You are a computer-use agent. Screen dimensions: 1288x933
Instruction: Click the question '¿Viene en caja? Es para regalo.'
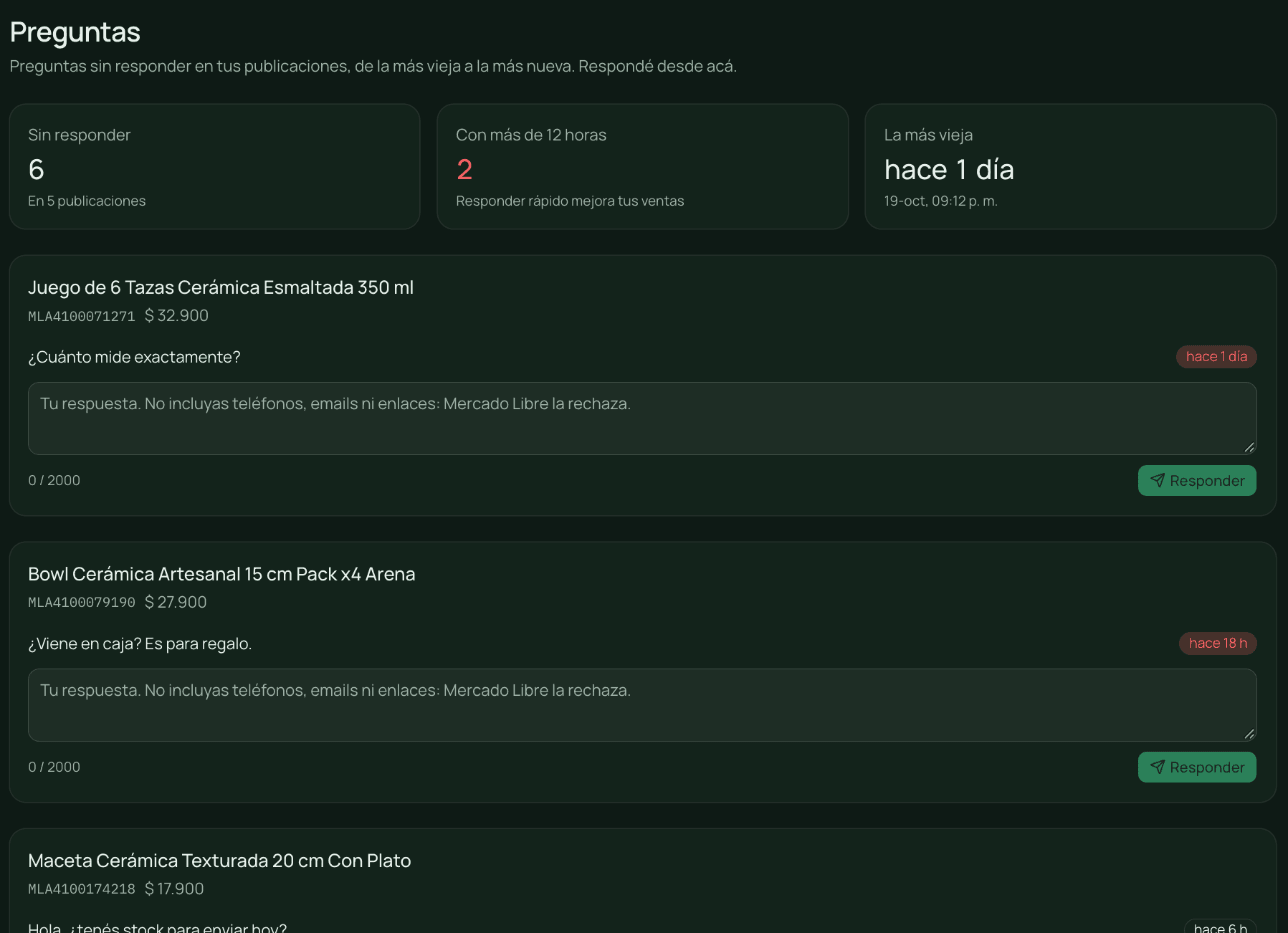tap(140, 643)
